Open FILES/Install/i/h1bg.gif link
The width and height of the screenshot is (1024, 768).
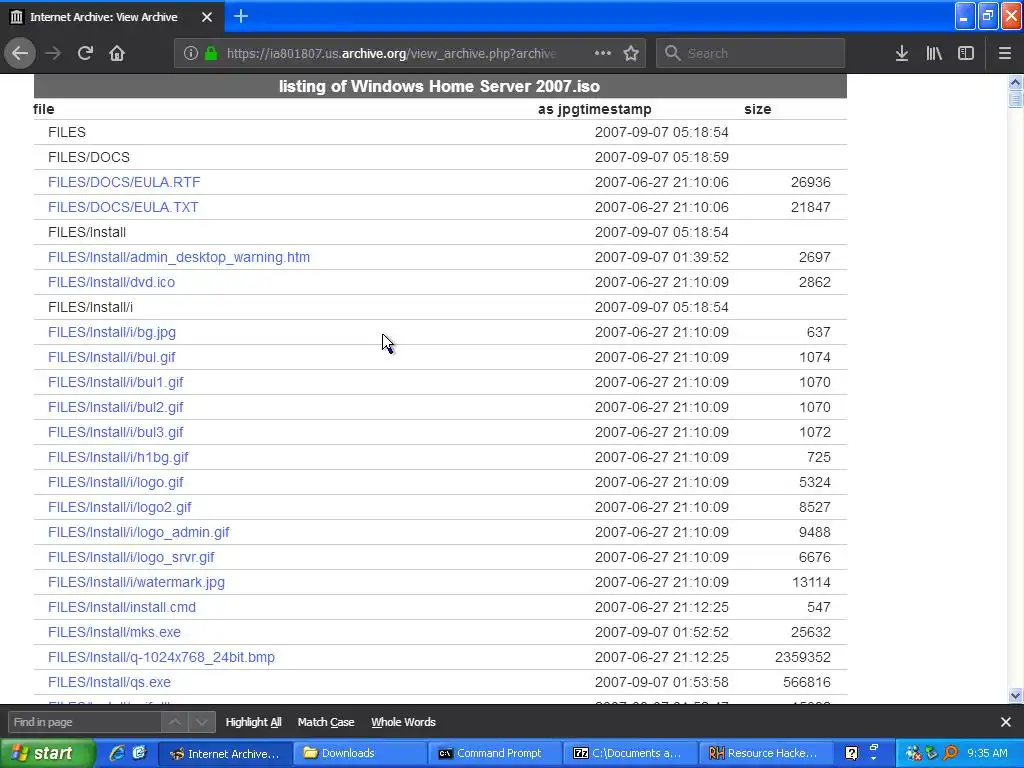click(118, 457)
